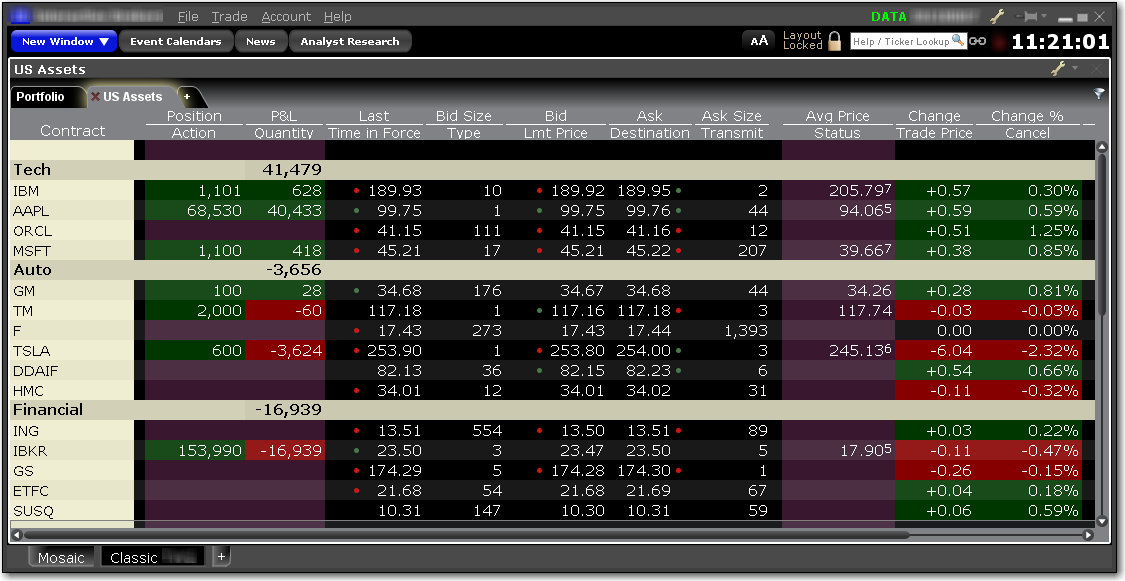Select the SUSQ contract row
The height and width of the screenshot is (581, 1125).
pos(553,511)
